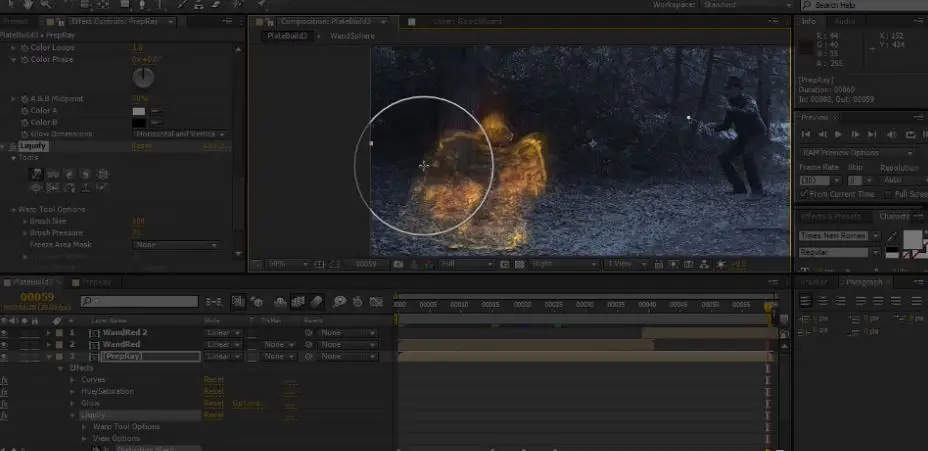Hide the WandRed layer
The image size is (928, 451).
[x=4, y=344]
